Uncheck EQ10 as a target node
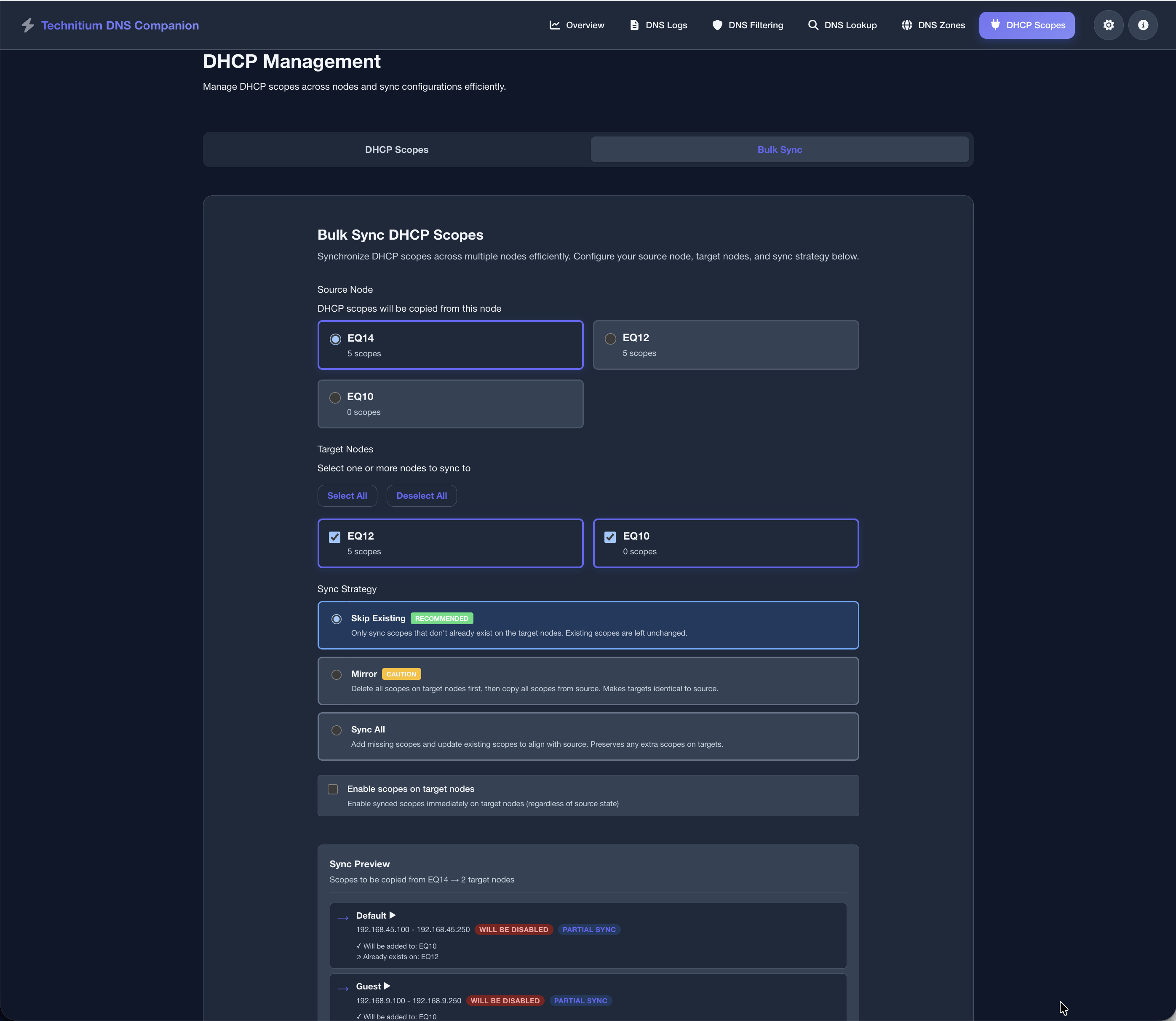The width and height of the screenshot is (1176, 1021). (610, 537)
